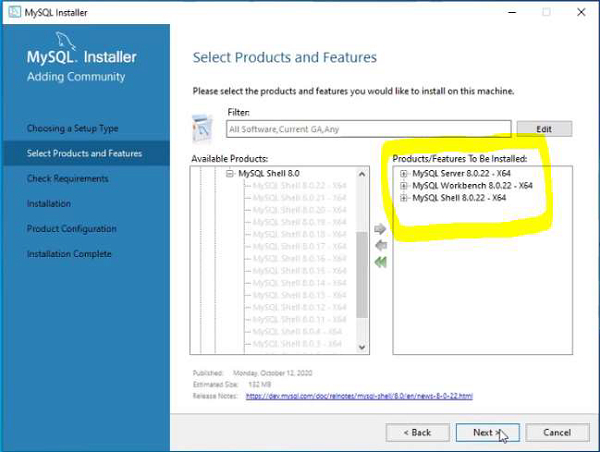
Task: Select MySQL Shell 8.0.13 - X64 available product
Action: point(300,295)
